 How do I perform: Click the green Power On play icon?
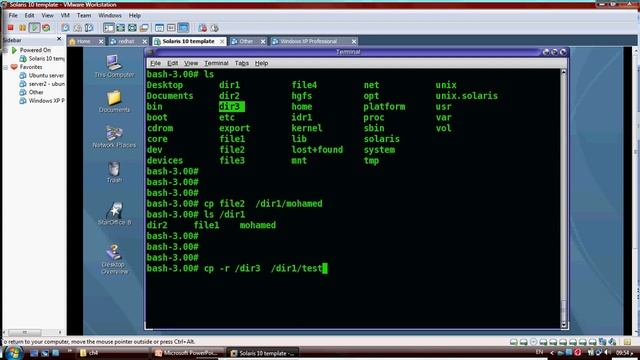coord(34,28)
